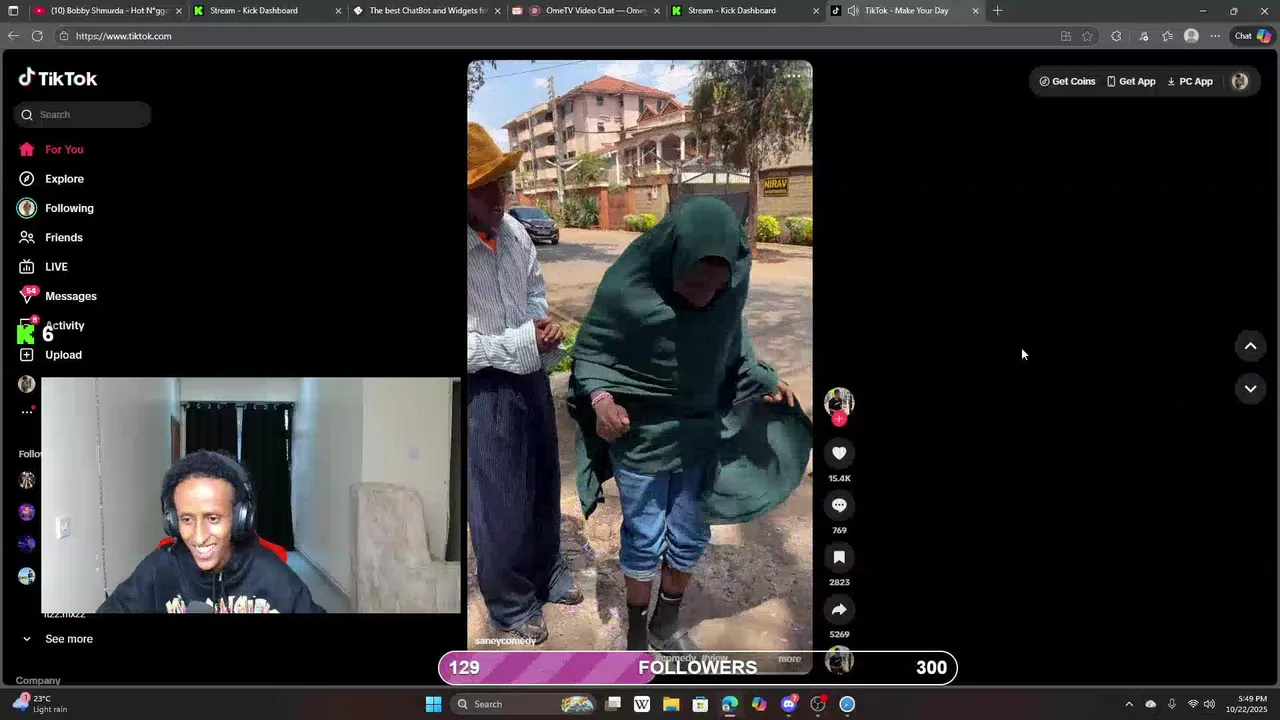Screen dimensions: 1280x720
Task: Open the creator's avatar beside the video
Action: point(839,401)
